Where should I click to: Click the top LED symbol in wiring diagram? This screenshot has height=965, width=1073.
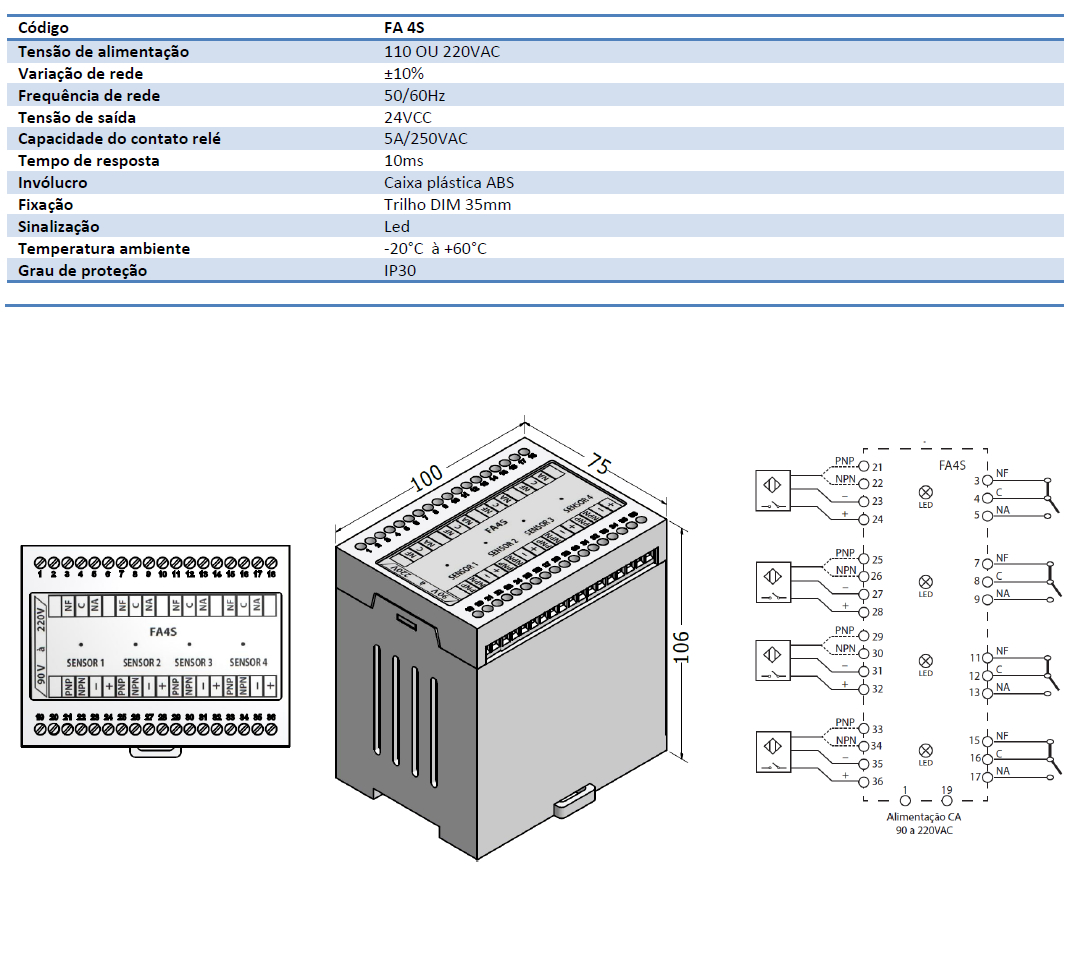tap(925, 491)
